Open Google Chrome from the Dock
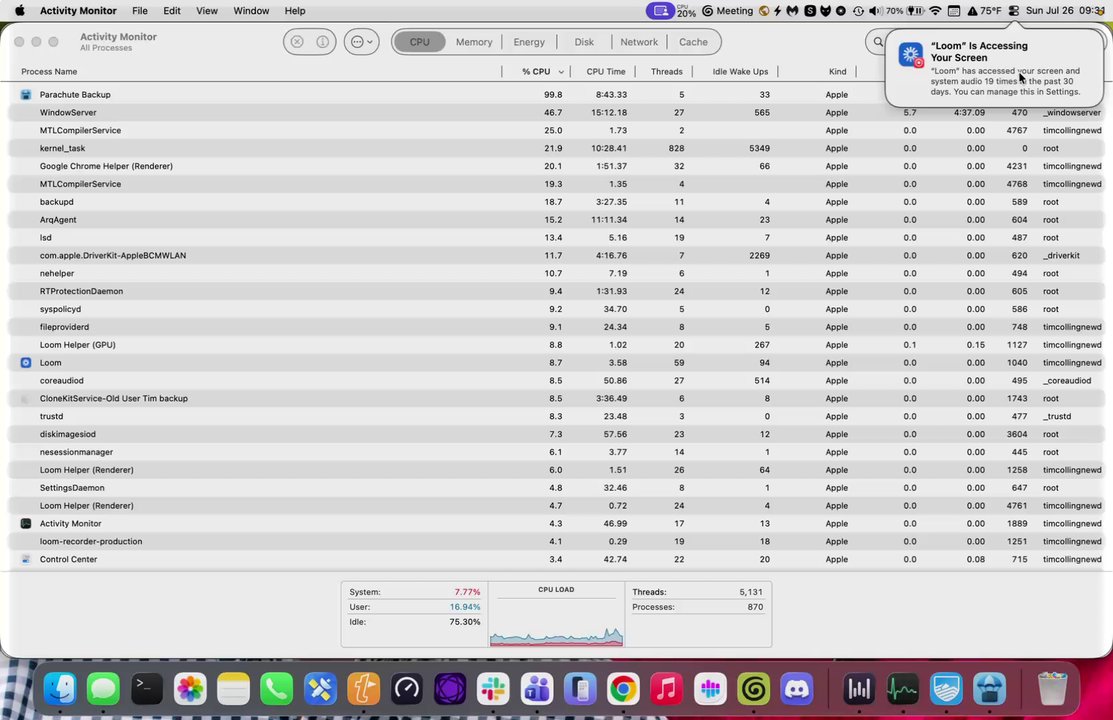Image resolution: width=1113 pixels, height=720 pixels. coord(623,689)
